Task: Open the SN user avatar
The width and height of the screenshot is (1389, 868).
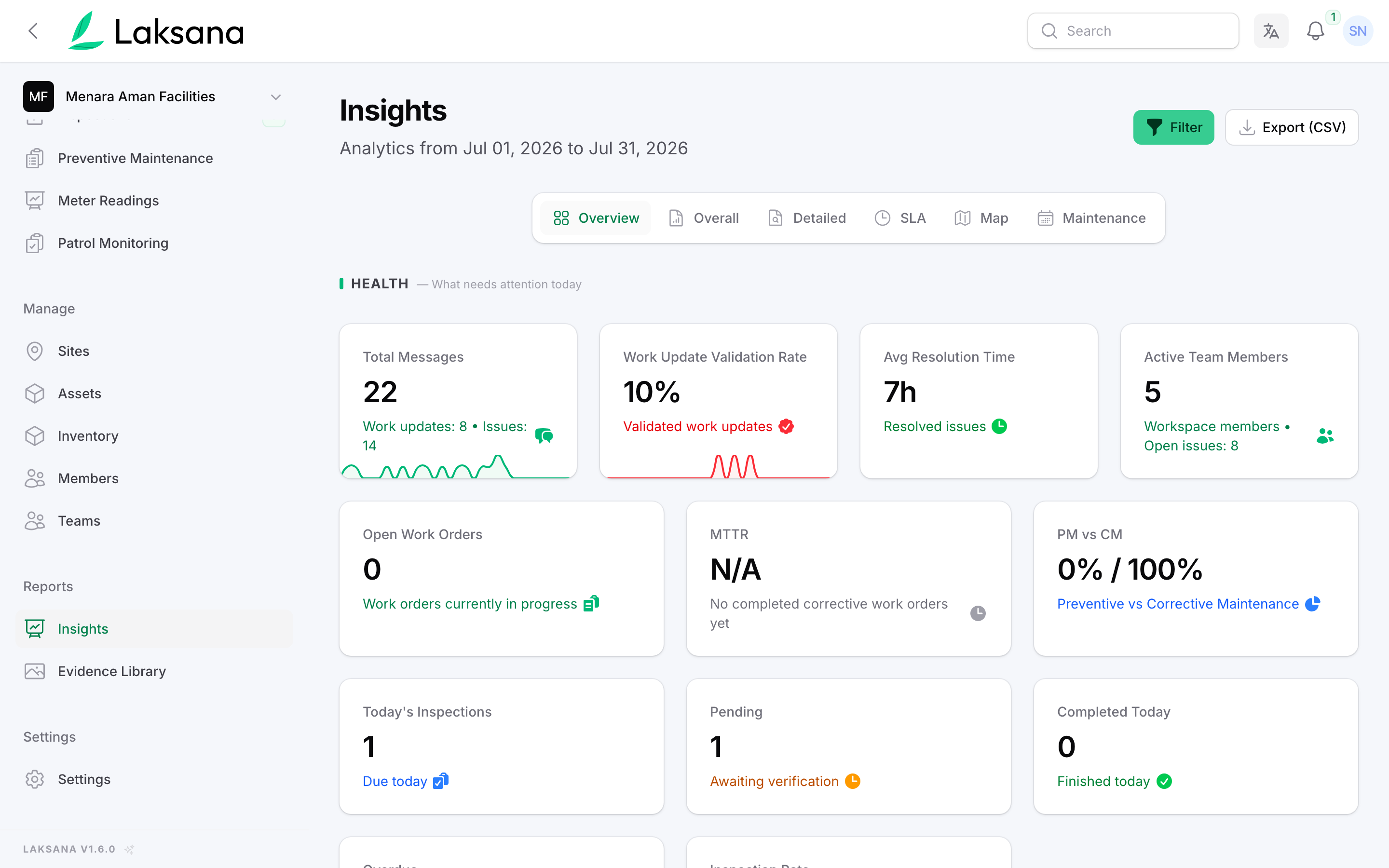Action: pyautogui.click(x=1358, y=31)
